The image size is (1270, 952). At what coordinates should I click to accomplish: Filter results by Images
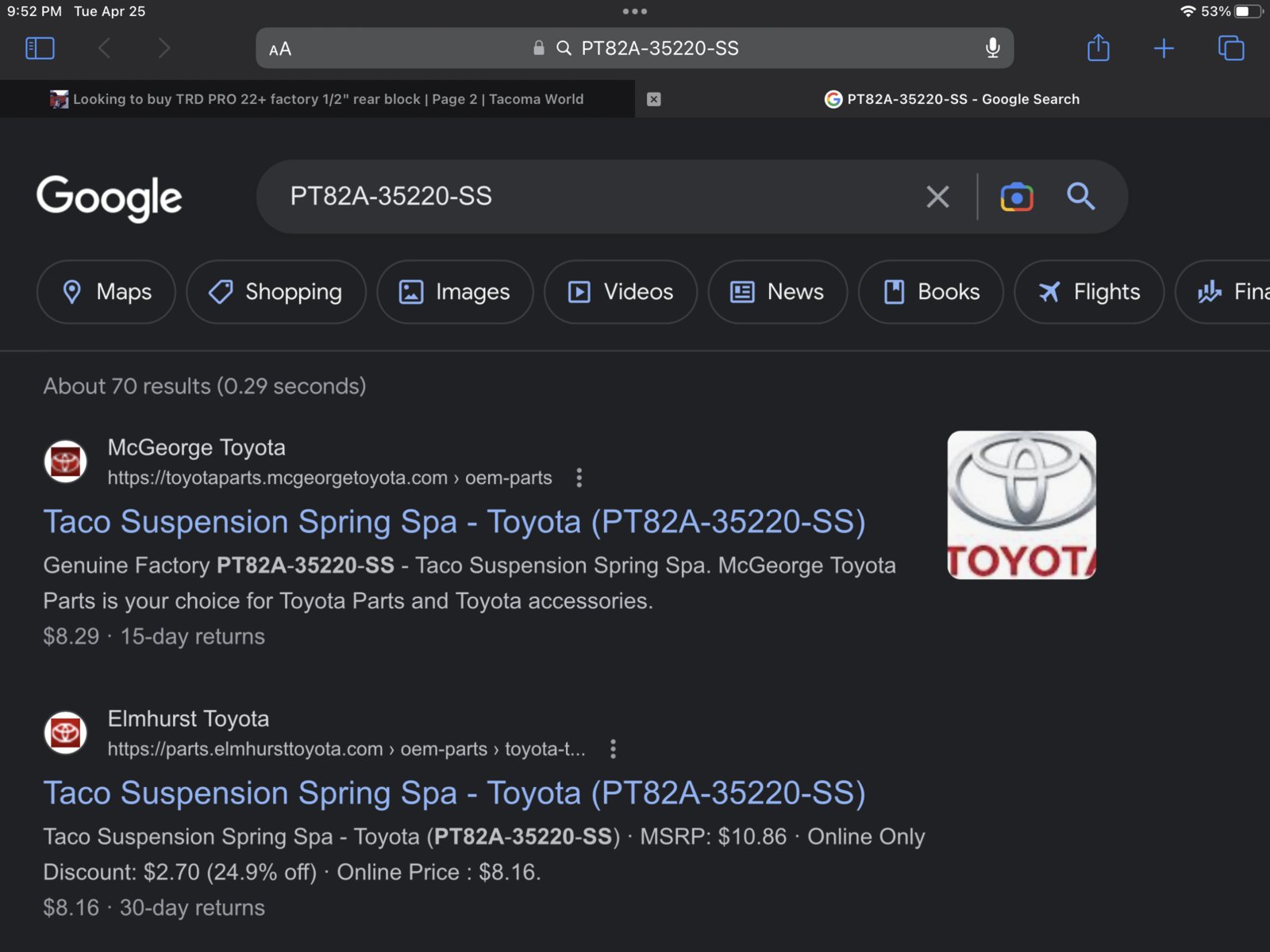click(455, 292)
